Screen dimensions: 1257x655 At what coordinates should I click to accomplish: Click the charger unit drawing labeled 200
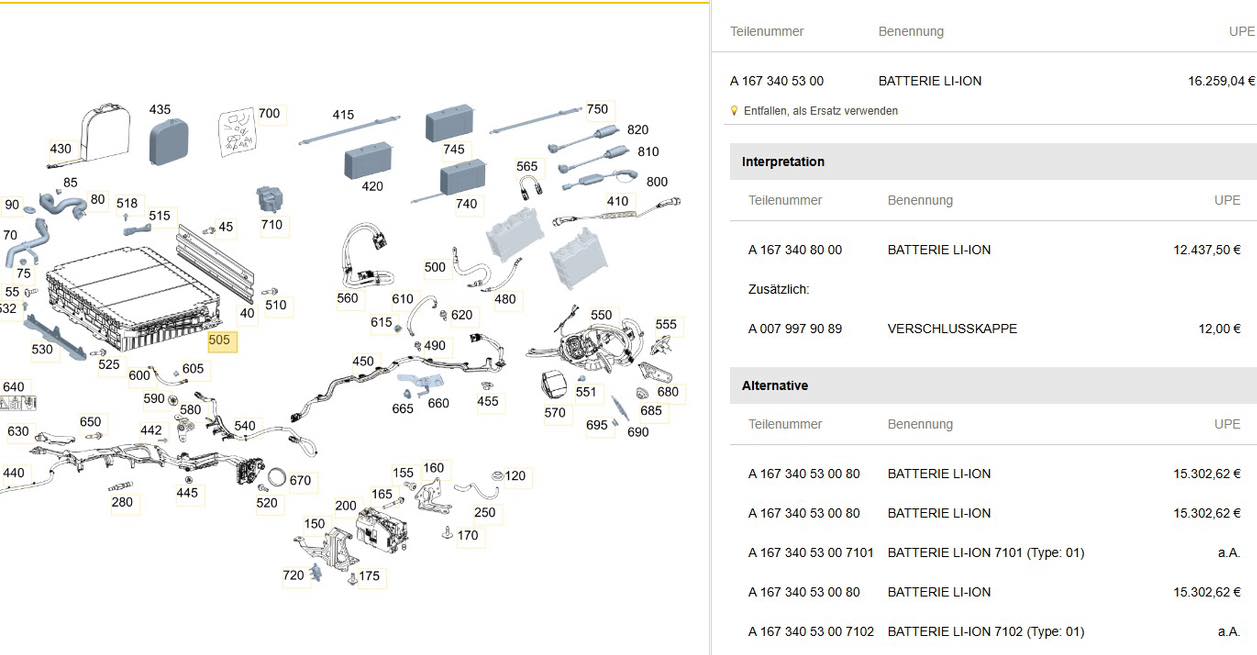pos(380,529)
